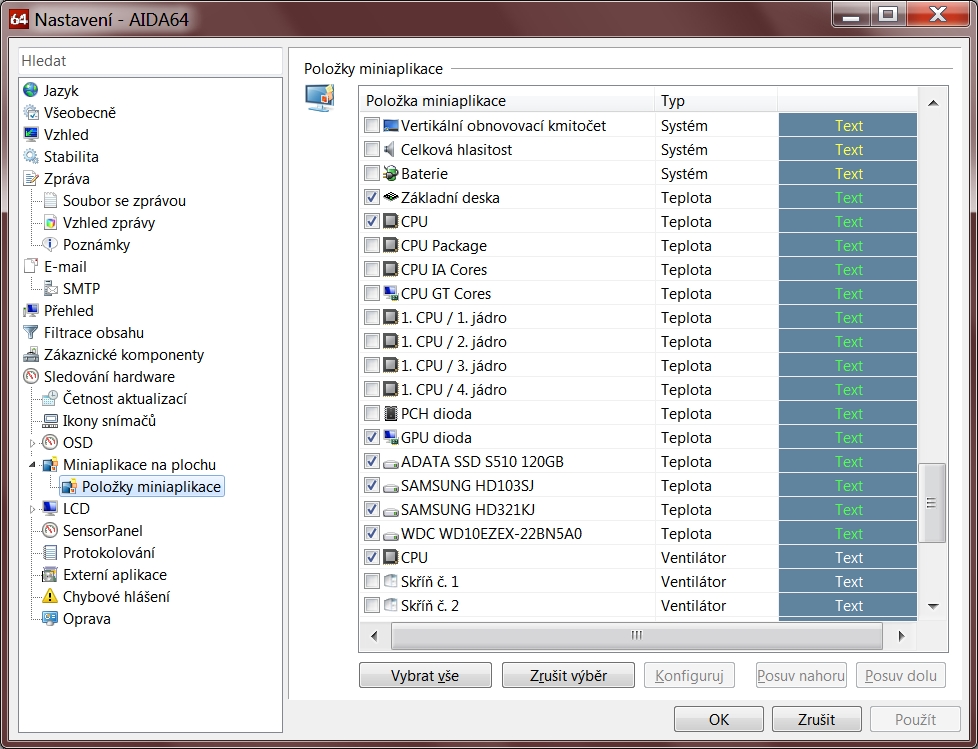Collapse Miniaplikace na plochu tree node

(32, 465)
